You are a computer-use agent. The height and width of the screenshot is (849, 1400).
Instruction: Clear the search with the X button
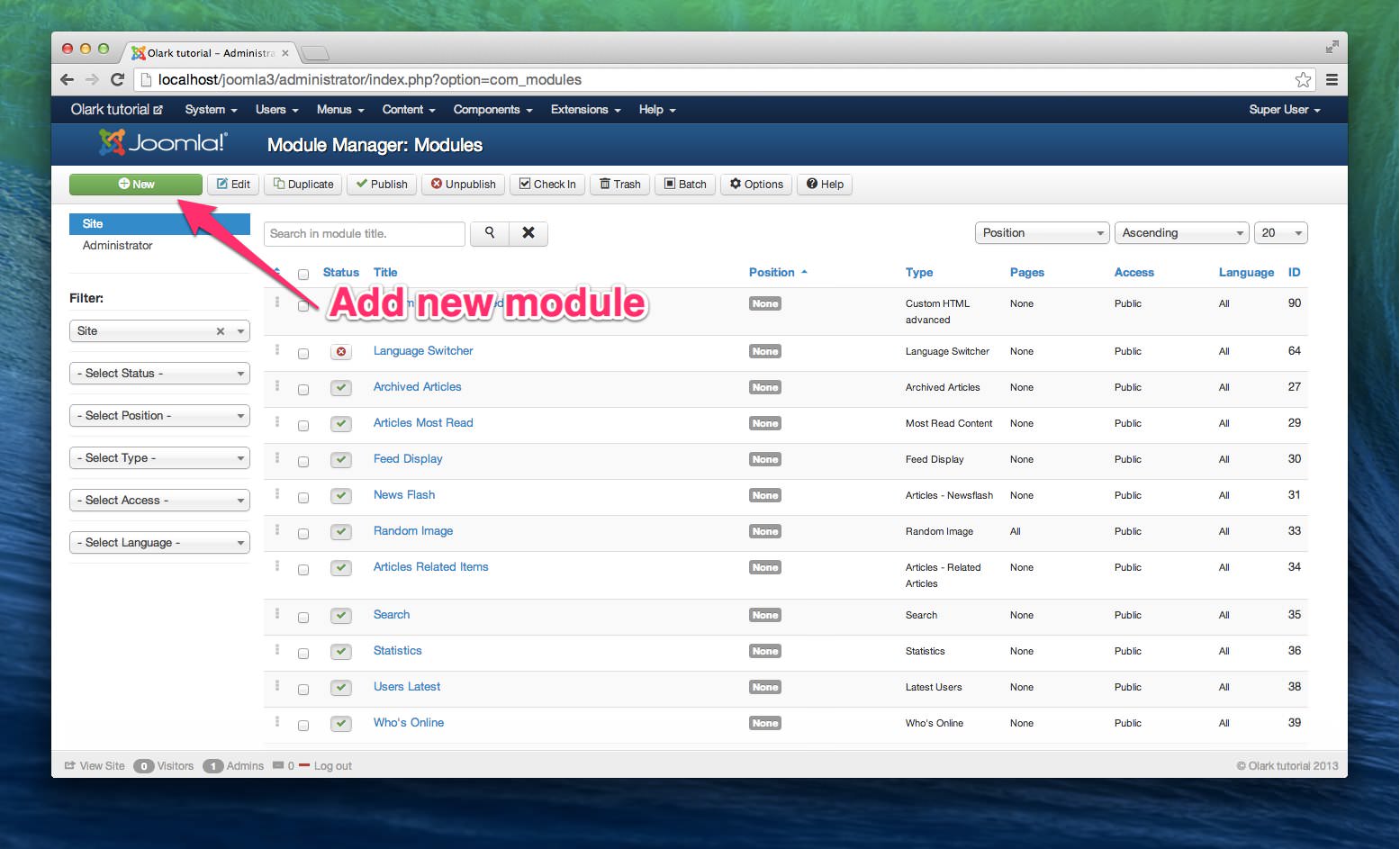point(528,233)
